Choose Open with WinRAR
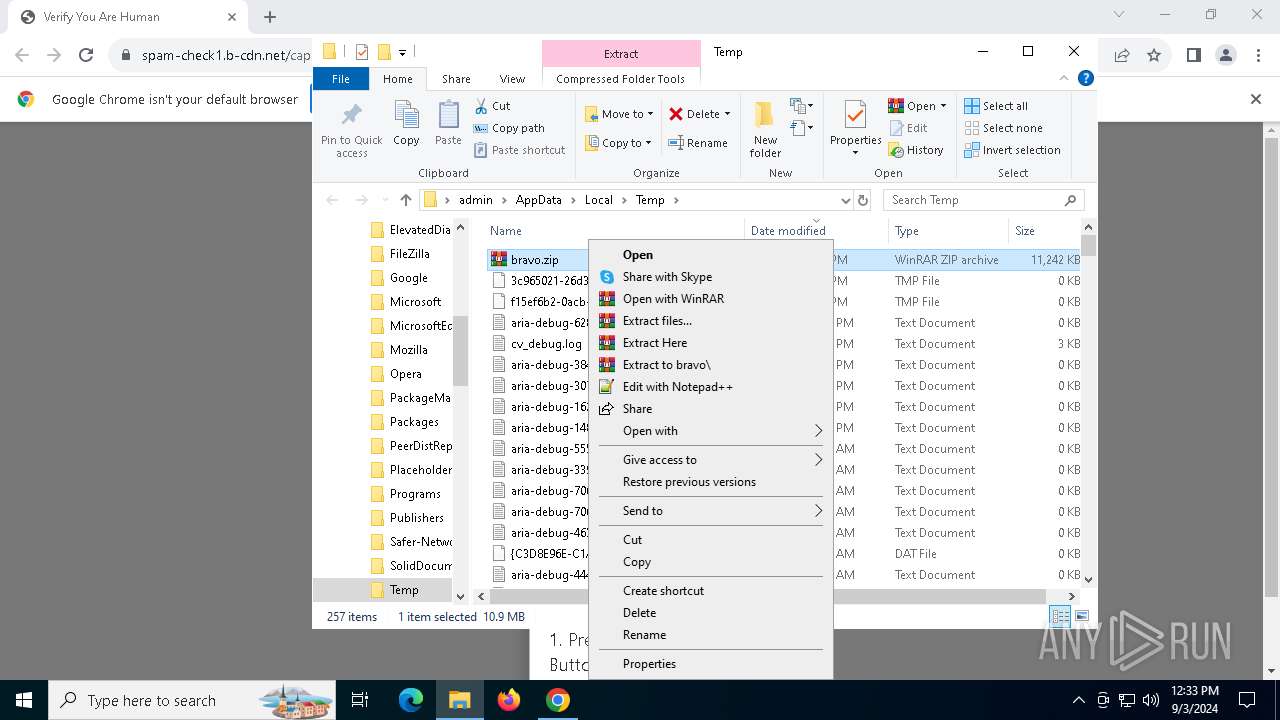 tap(711, 299)
